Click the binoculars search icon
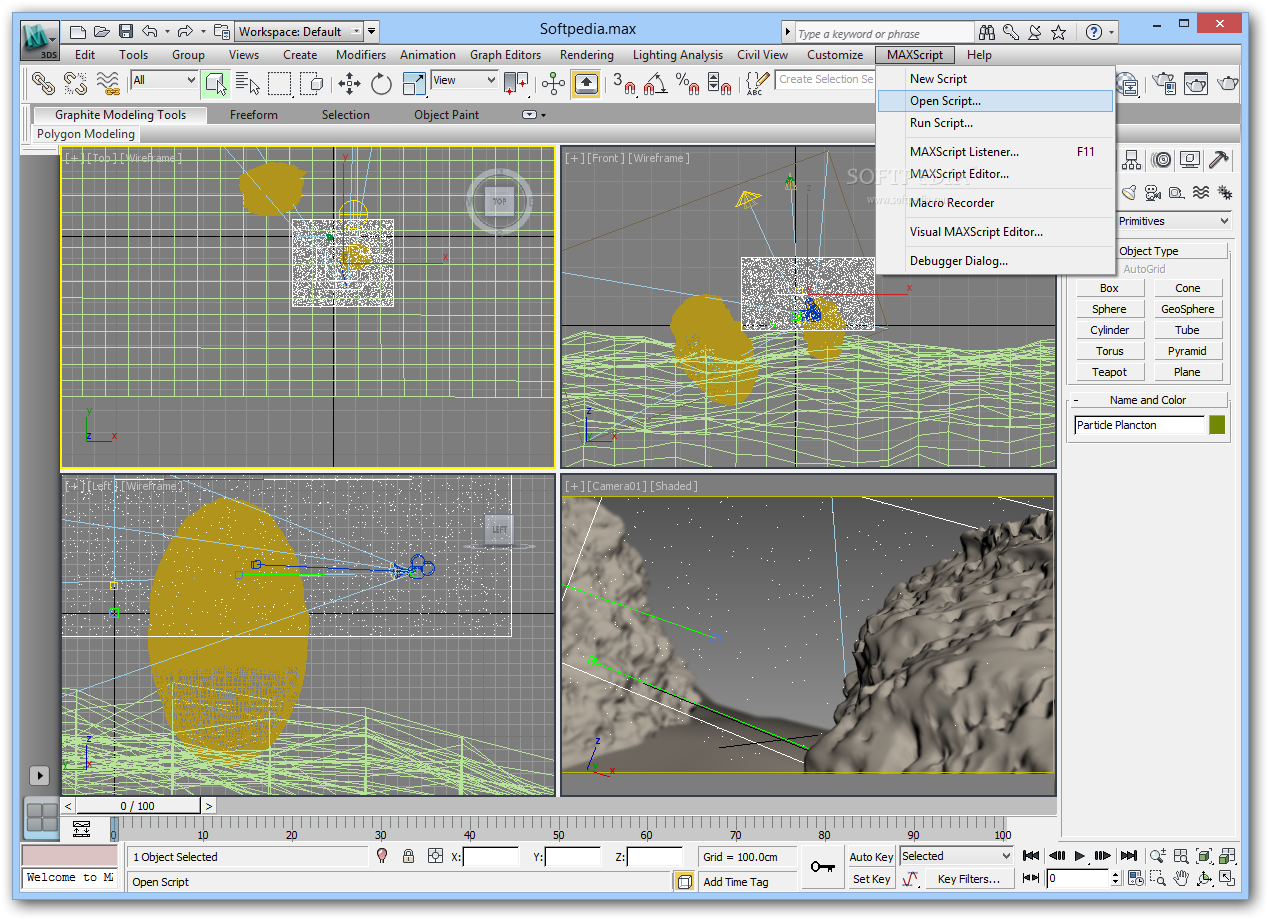This screenshot has height=920, width=1269. (x=987, y=32)
